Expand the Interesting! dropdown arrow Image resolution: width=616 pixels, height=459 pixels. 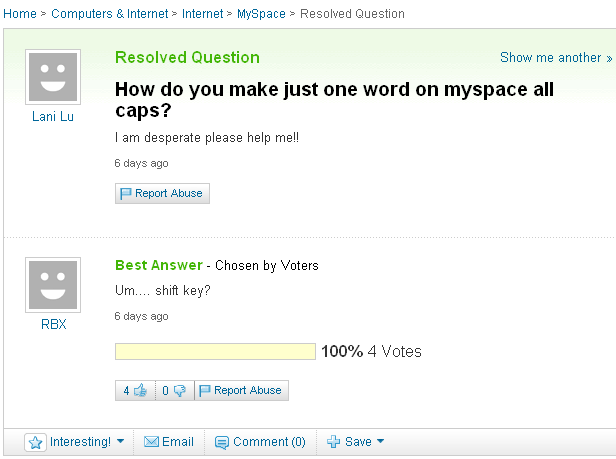(x=121, y=441)
